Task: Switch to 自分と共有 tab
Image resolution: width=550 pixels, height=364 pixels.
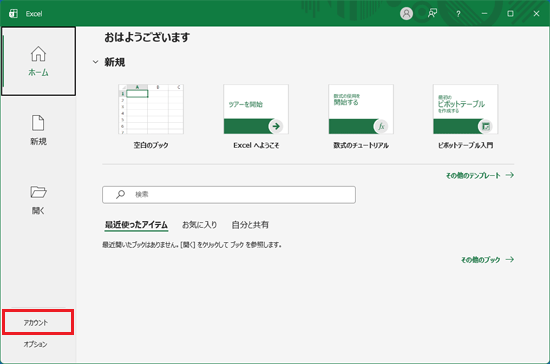Action: (250, 225)
